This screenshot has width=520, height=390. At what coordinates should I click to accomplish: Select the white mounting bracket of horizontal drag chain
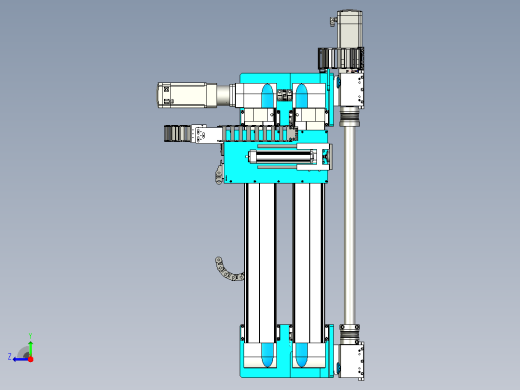204,134
